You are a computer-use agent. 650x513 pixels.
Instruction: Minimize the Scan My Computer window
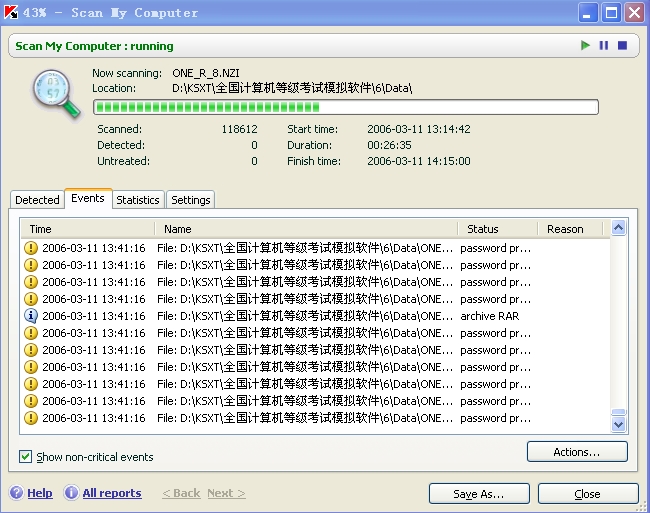[587, 12]
